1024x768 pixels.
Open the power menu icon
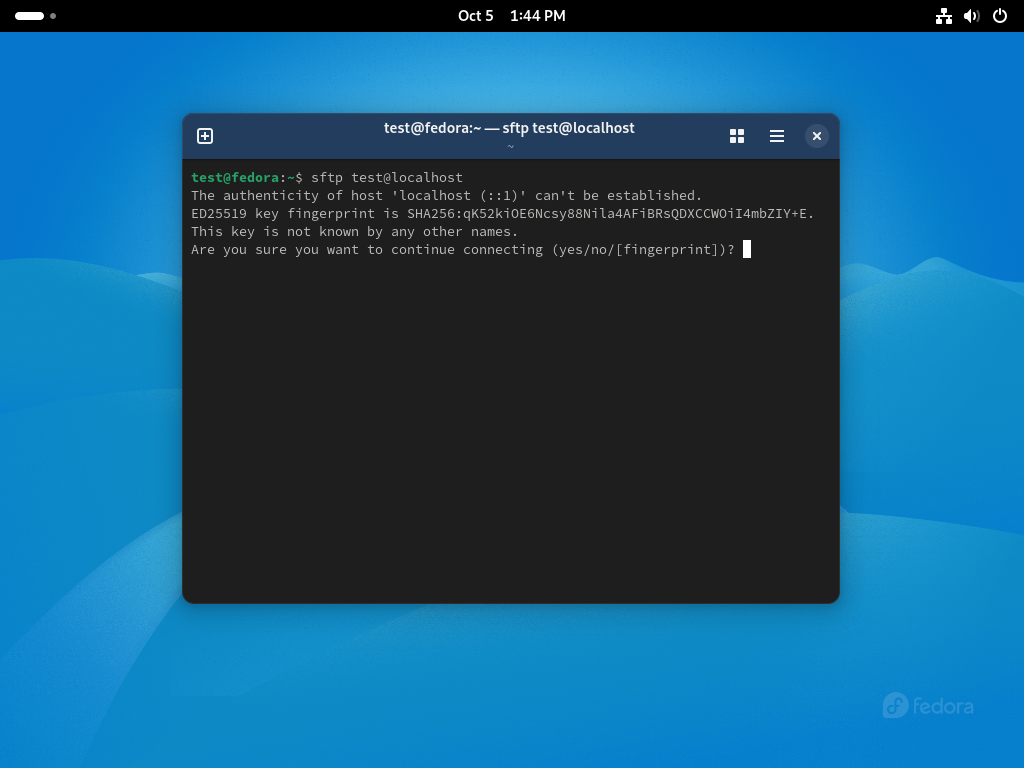pos(1000,16)
